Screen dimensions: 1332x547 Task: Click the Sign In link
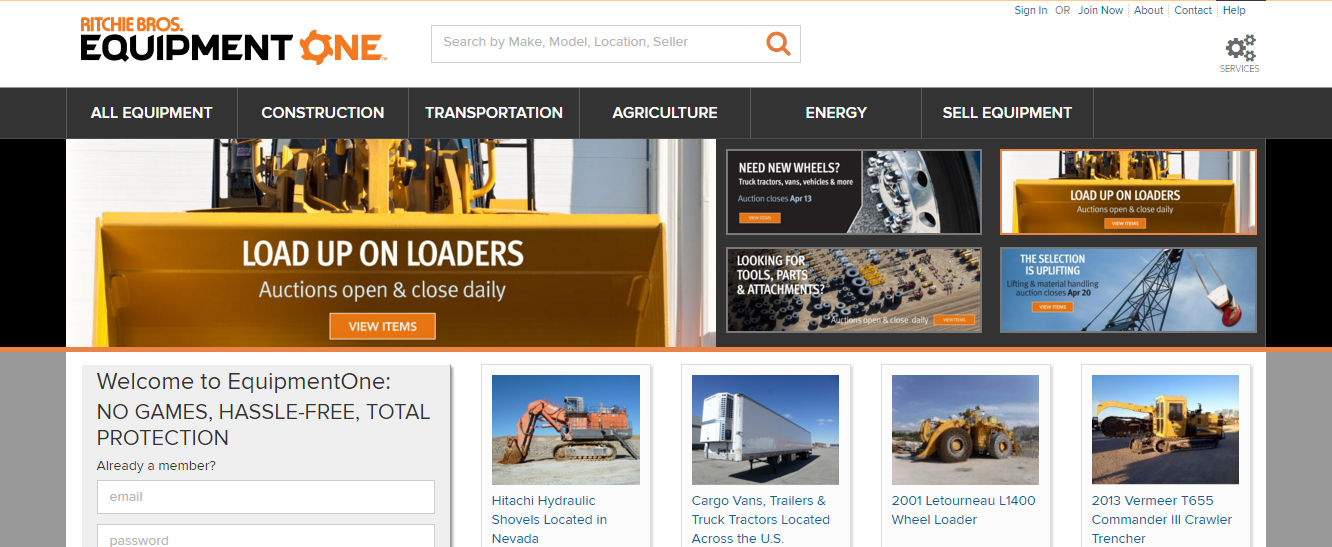coord(1030,10)
